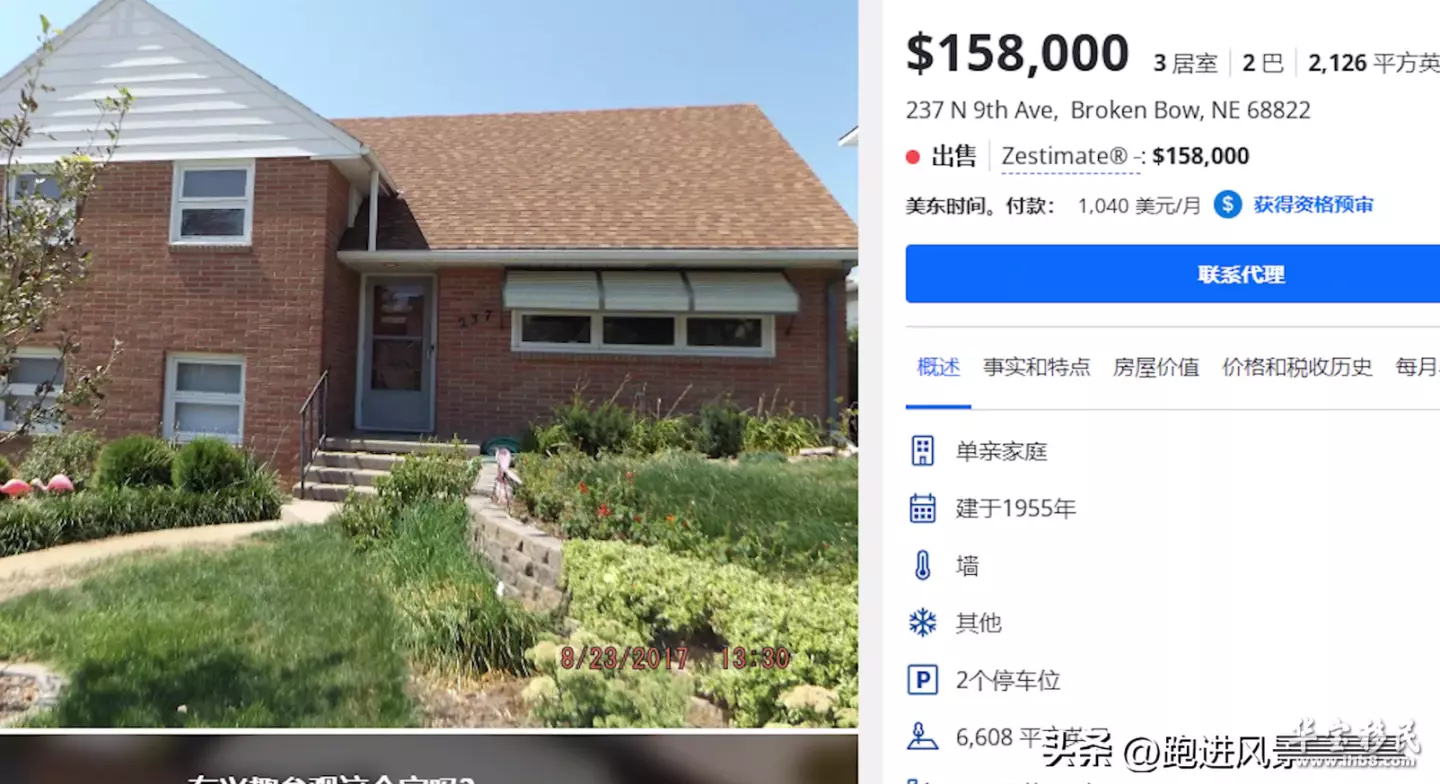
Task: Open the partially visible 每月 tab
Action: 1418,367
